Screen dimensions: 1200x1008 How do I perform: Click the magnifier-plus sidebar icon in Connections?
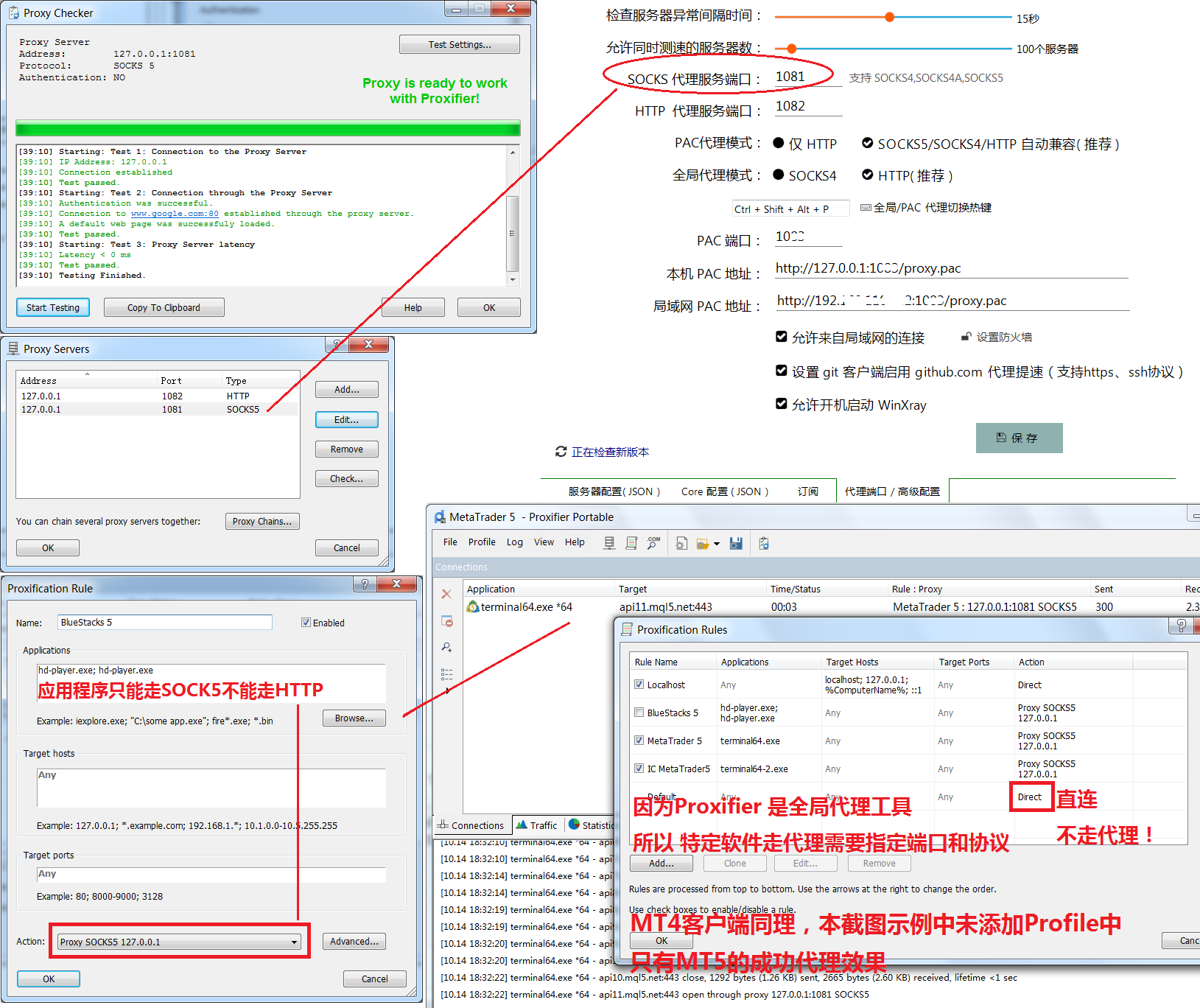pos(446,647)
